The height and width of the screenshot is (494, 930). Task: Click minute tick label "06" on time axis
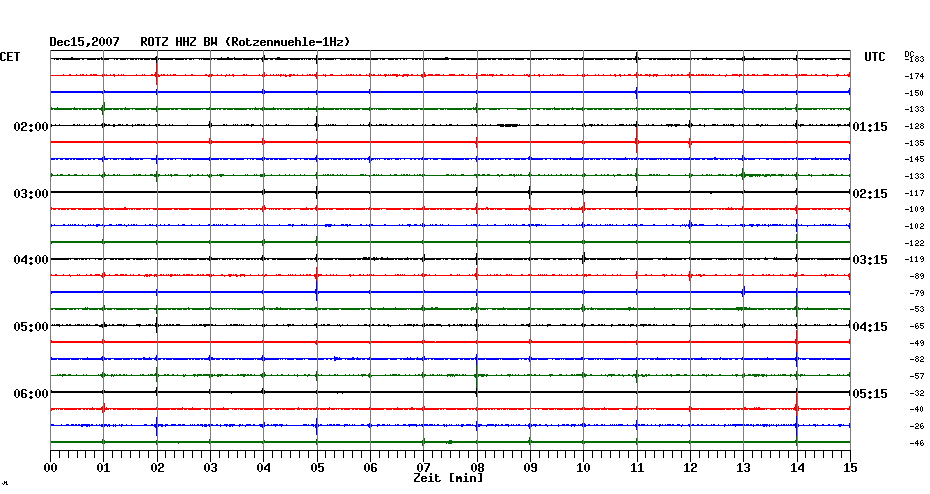pyautogui.click(x=371, y=468)
